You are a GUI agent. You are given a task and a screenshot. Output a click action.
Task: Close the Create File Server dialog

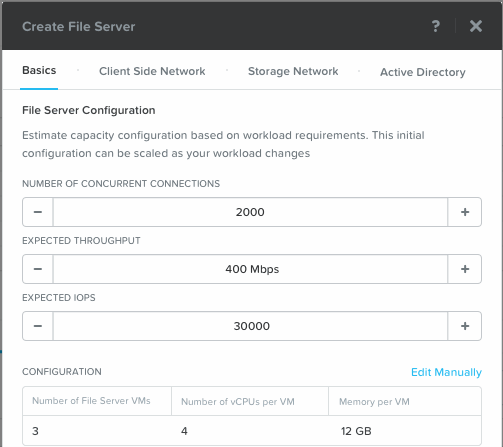tap(476, 26)
